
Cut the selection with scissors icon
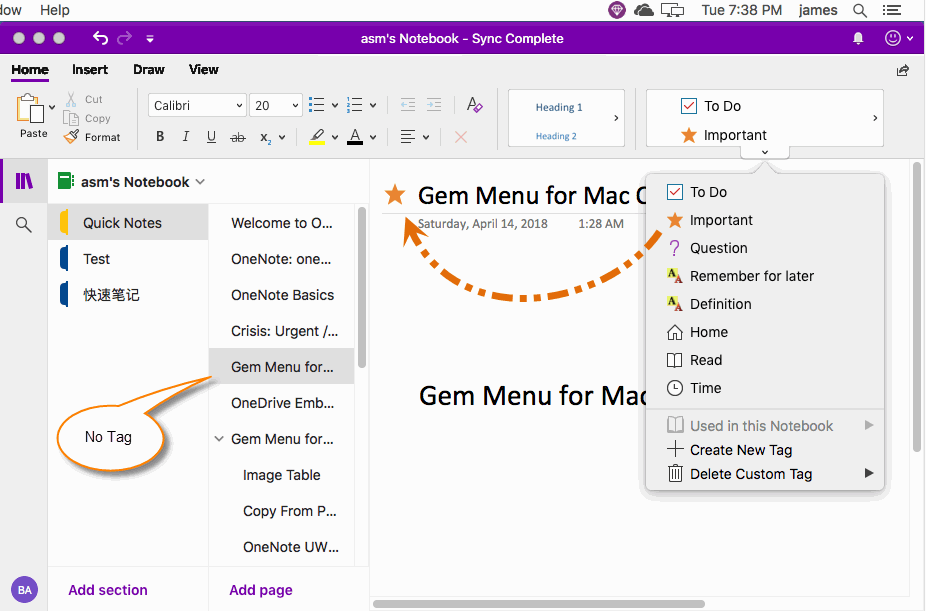click(x=71, y=99)
